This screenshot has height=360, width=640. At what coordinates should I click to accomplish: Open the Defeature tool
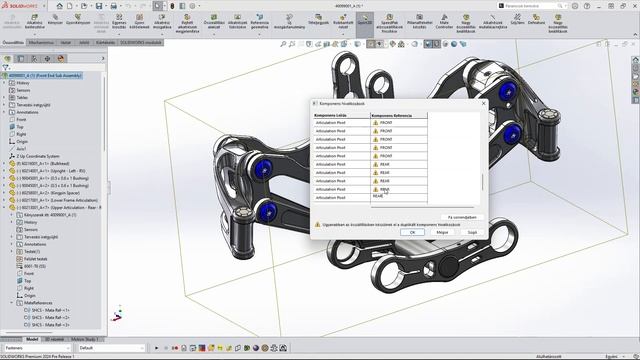coord(536,19)
